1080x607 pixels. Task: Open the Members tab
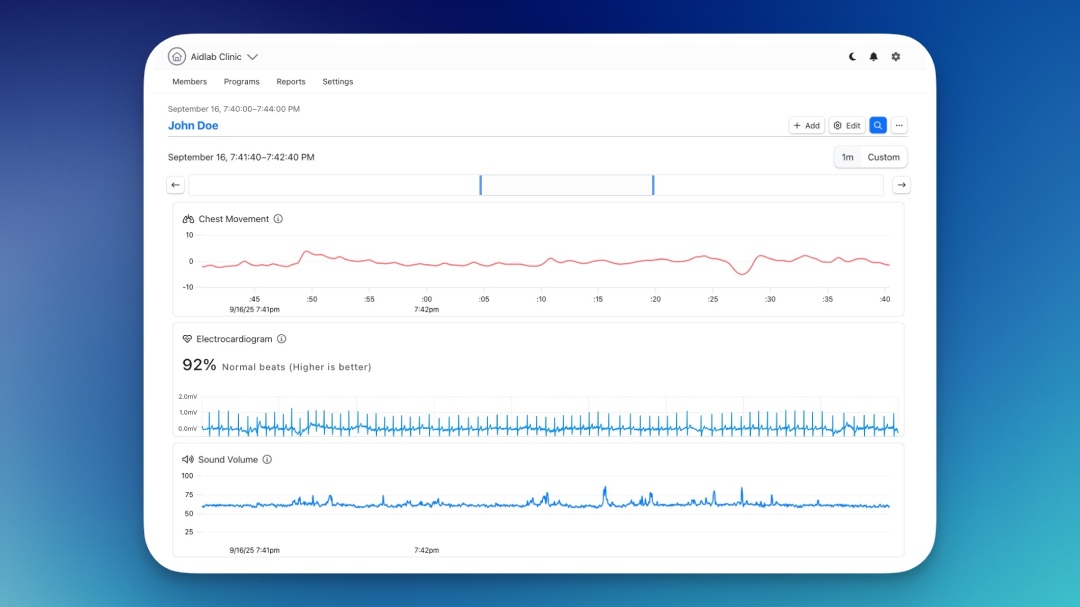[189, 82]
